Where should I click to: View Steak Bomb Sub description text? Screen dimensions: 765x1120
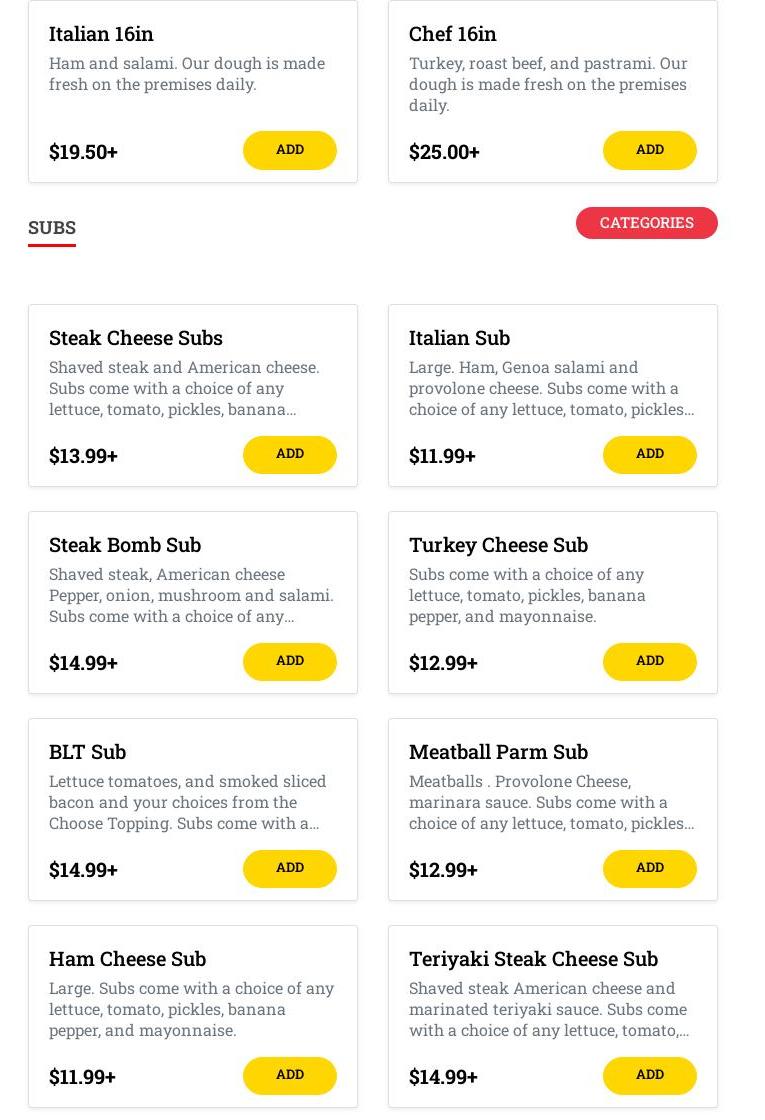pyautogui.click(x=191, y=595)
